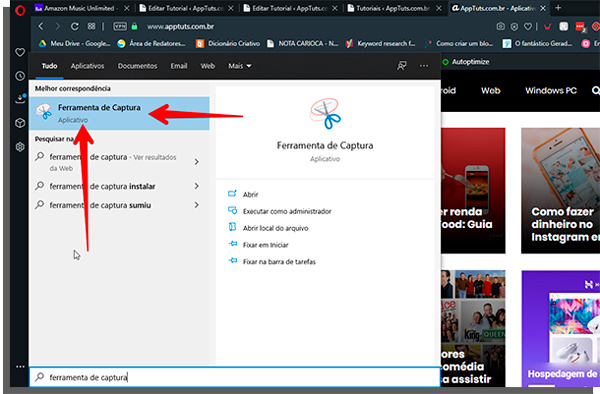
Task: Click the feedback icon in search panel header
Action: (401, 66)
